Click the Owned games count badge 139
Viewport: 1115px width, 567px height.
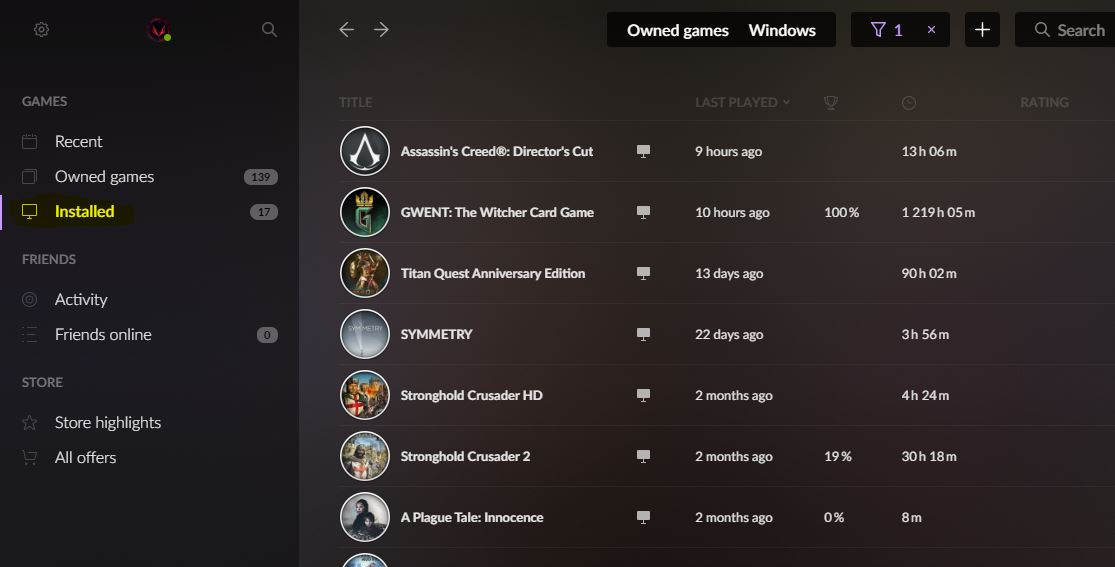260,177
